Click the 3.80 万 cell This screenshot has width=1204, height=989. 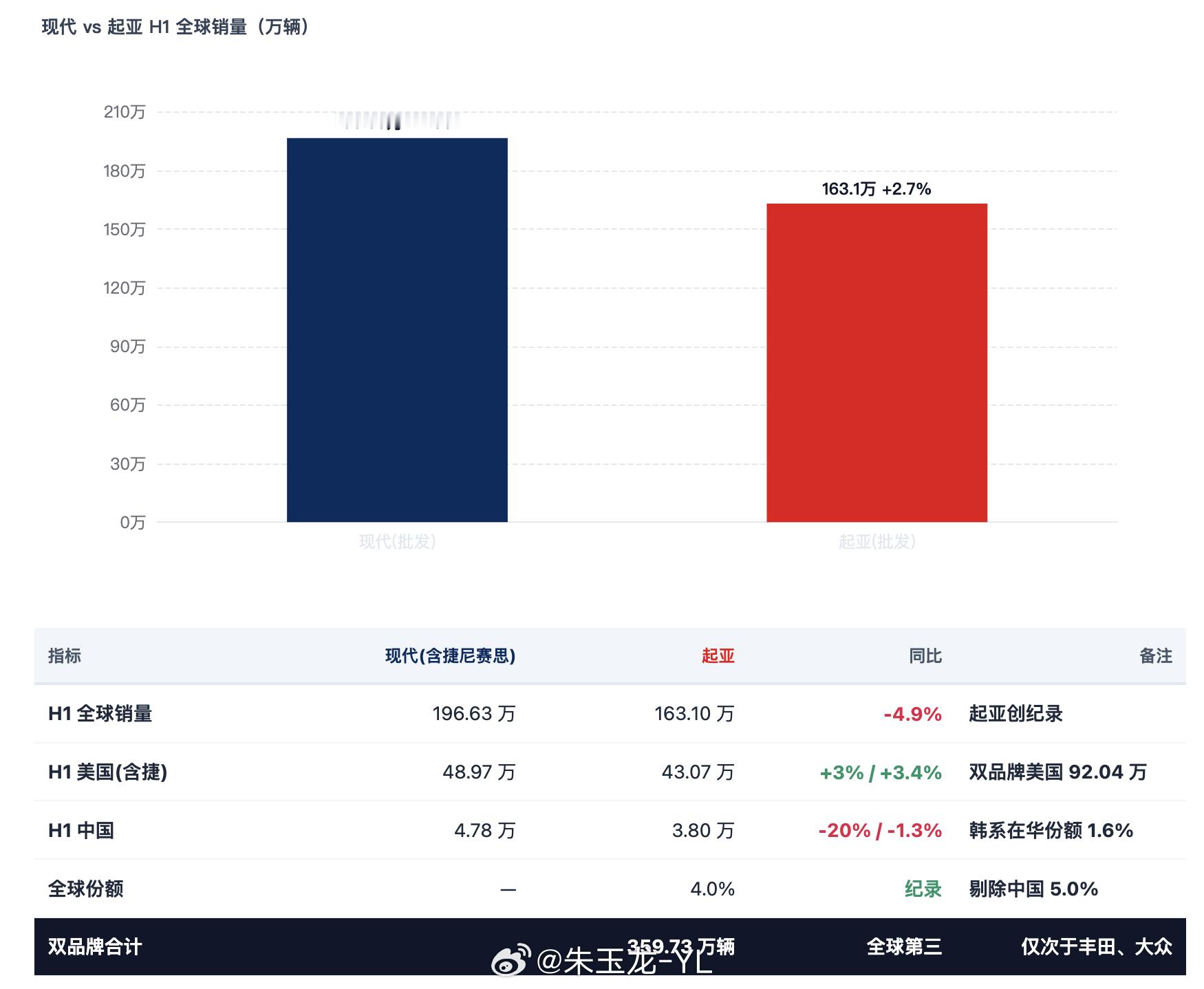click(x=703, y=831)
